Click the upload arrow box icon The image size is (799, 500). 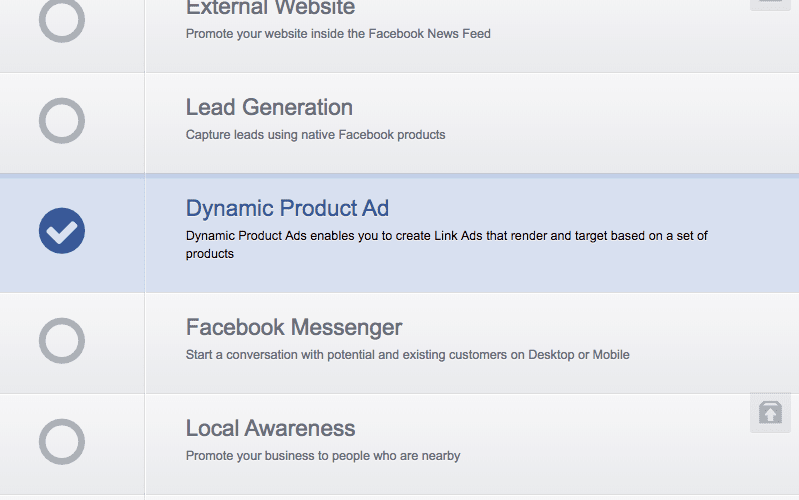pyautogui.click(x=770, y=413)
